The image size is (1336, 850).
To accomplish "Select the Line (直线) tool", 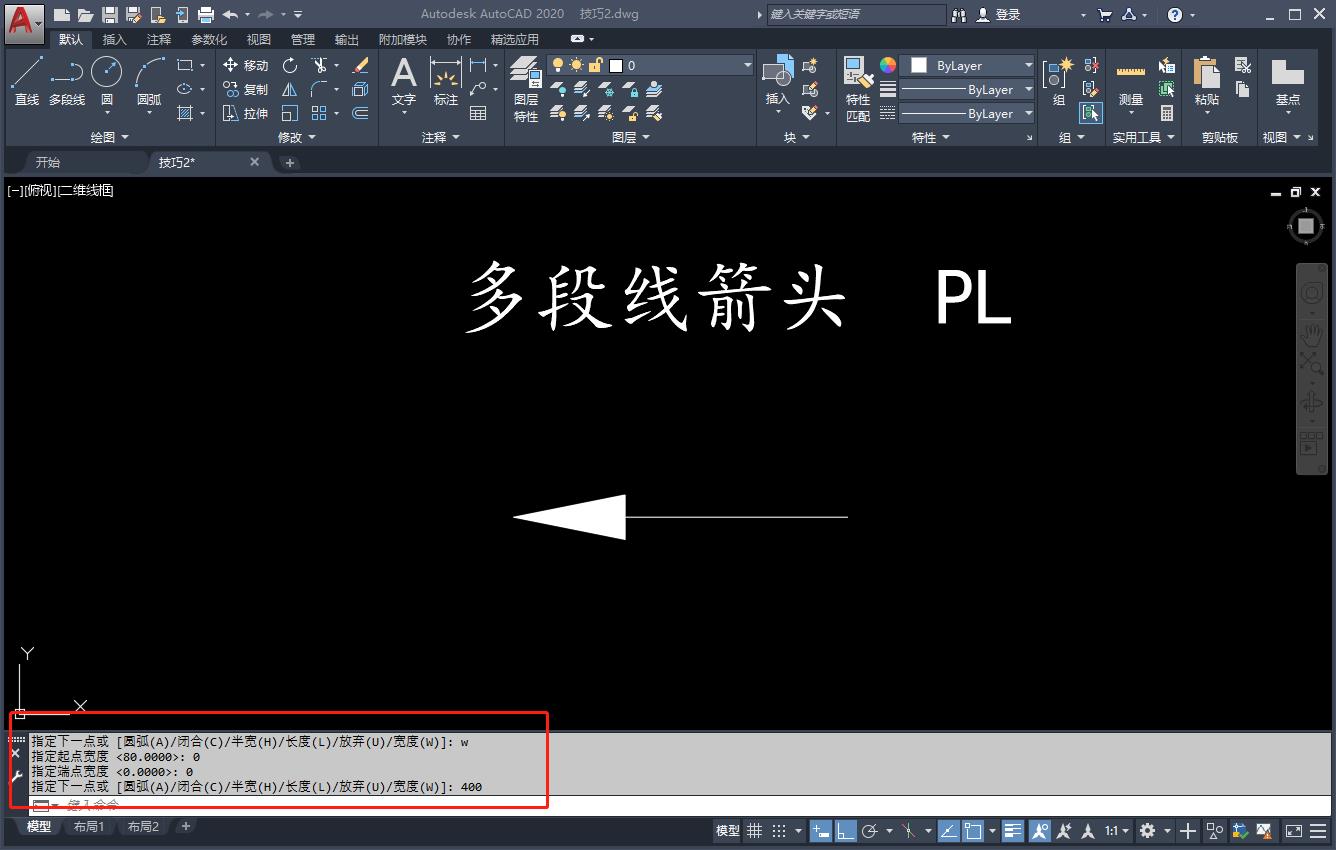I will [x=27, y=81].
